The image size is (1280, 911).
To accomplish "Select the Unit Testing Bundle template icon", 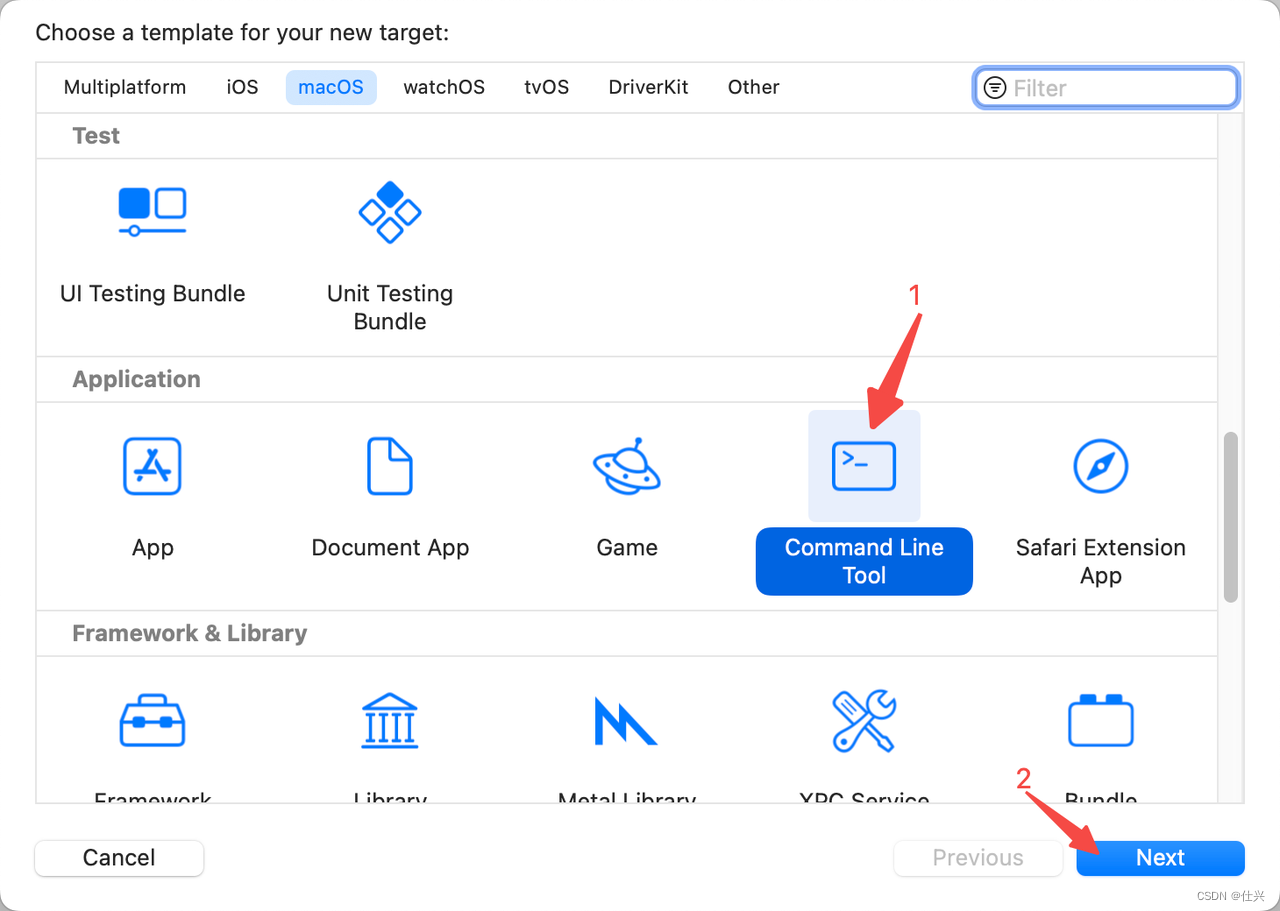I will coord(390,212).
